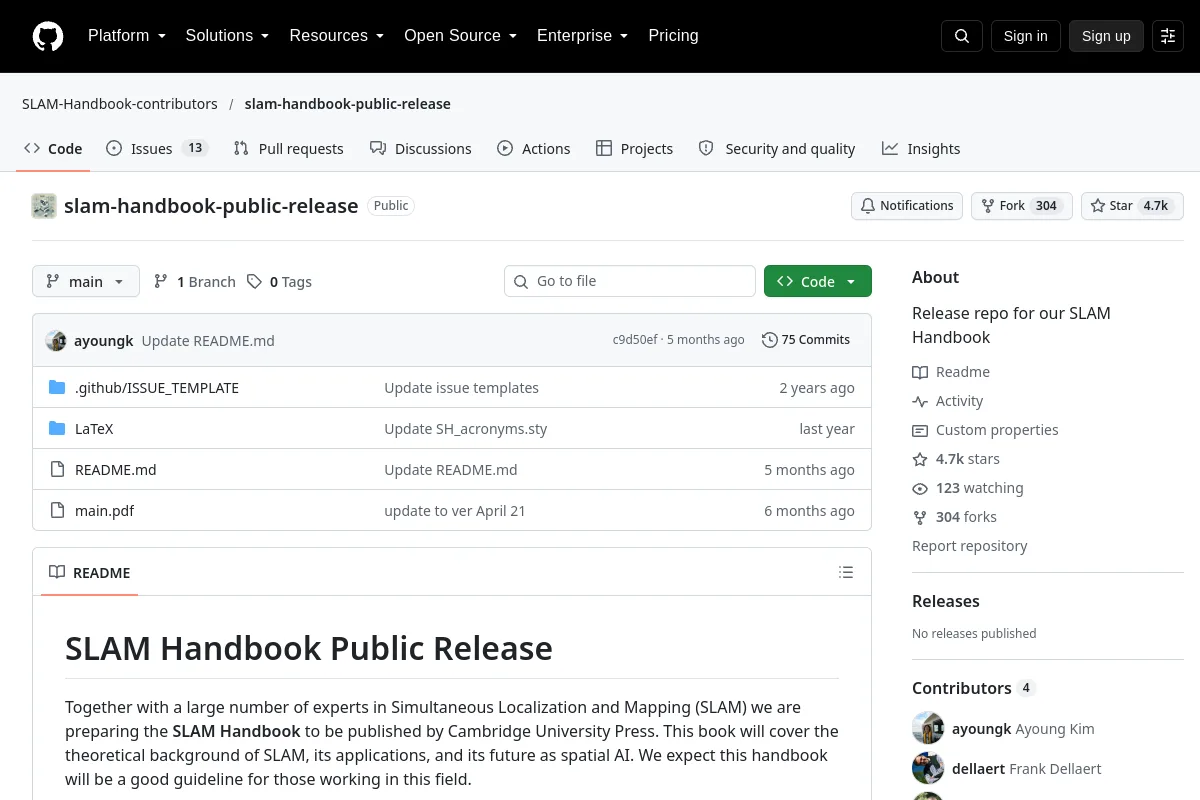Fork this repository
The width and height of the screenshot is (1200, 800).
[1022, 206]
